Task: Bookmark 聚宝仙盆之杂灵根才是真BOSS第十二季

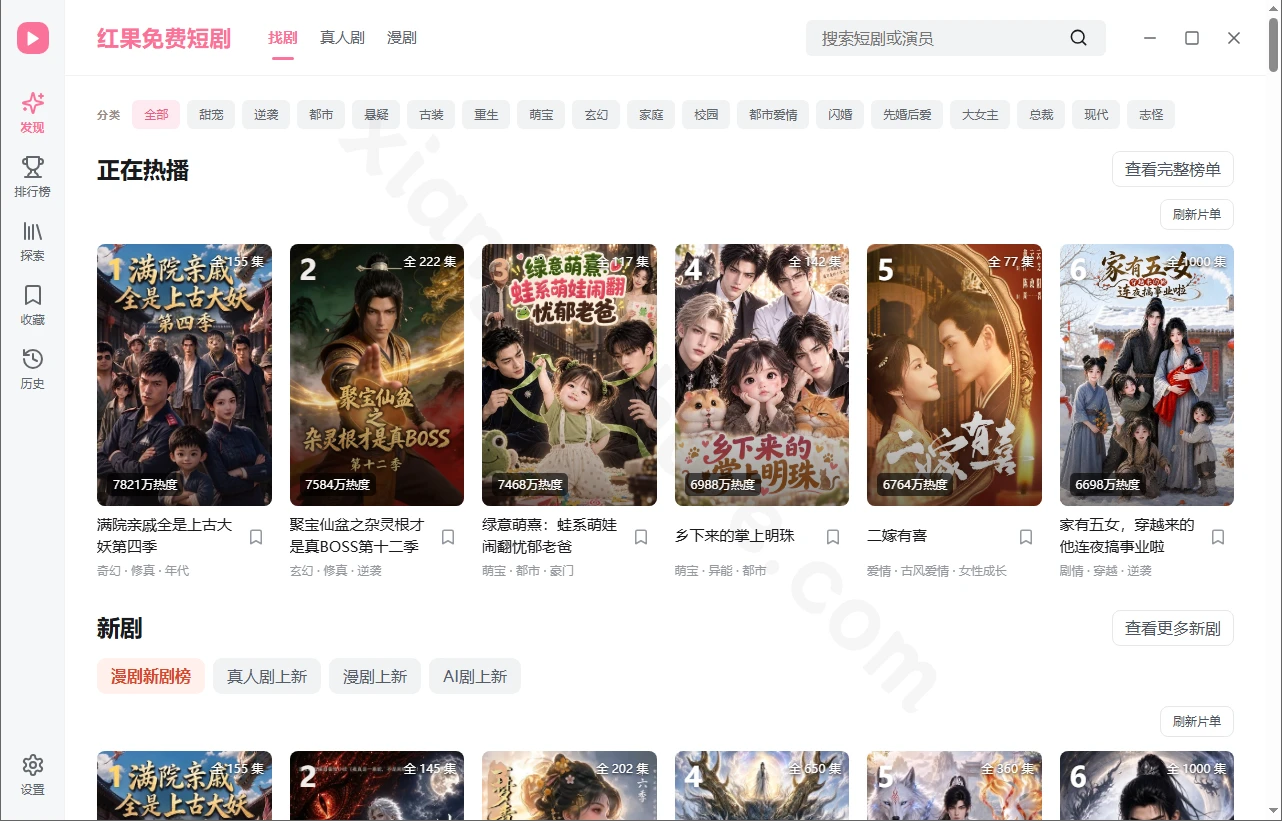Action: [x=448, y=537]
